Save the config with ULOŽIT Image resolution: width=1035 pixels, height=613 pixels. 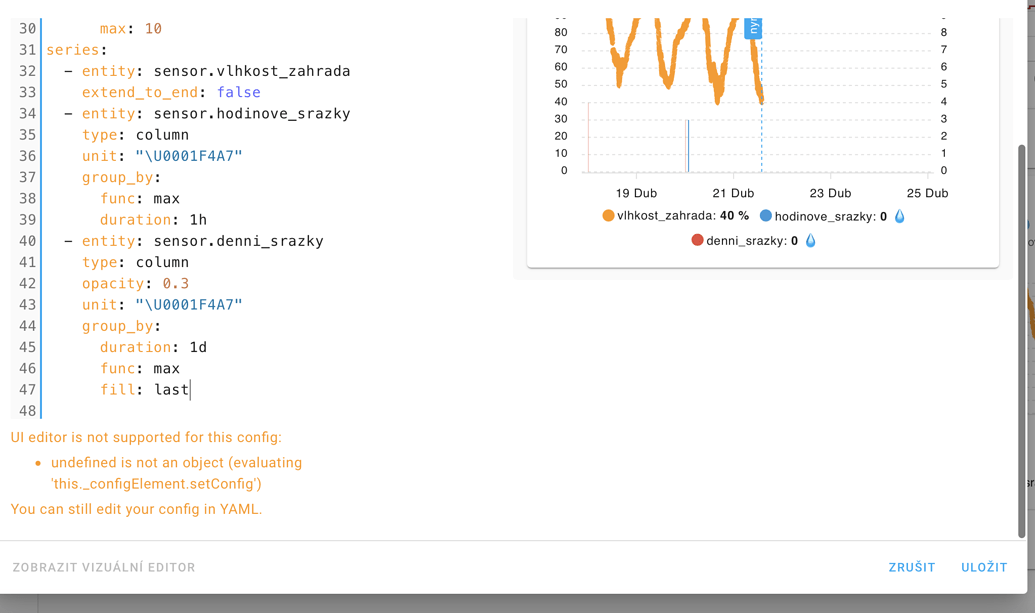coord(984,567)
